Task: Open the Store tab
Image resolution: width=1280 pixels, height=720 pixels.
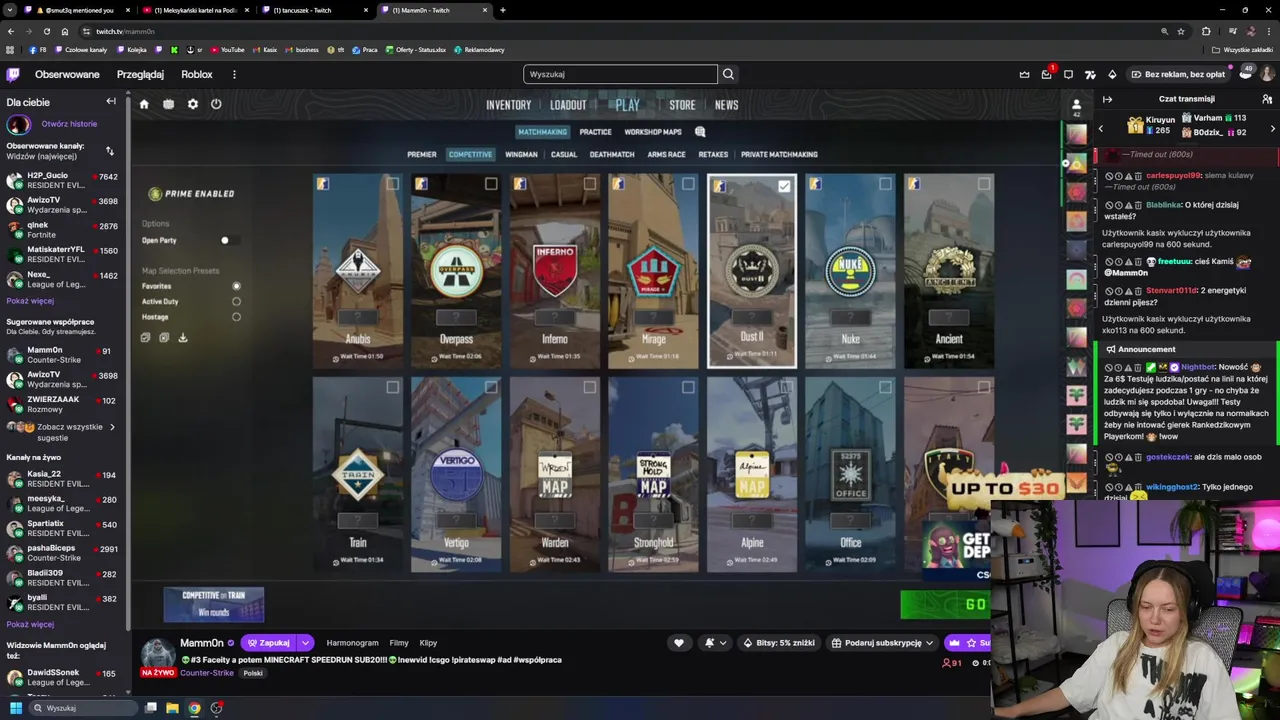Action: [682, 105]
